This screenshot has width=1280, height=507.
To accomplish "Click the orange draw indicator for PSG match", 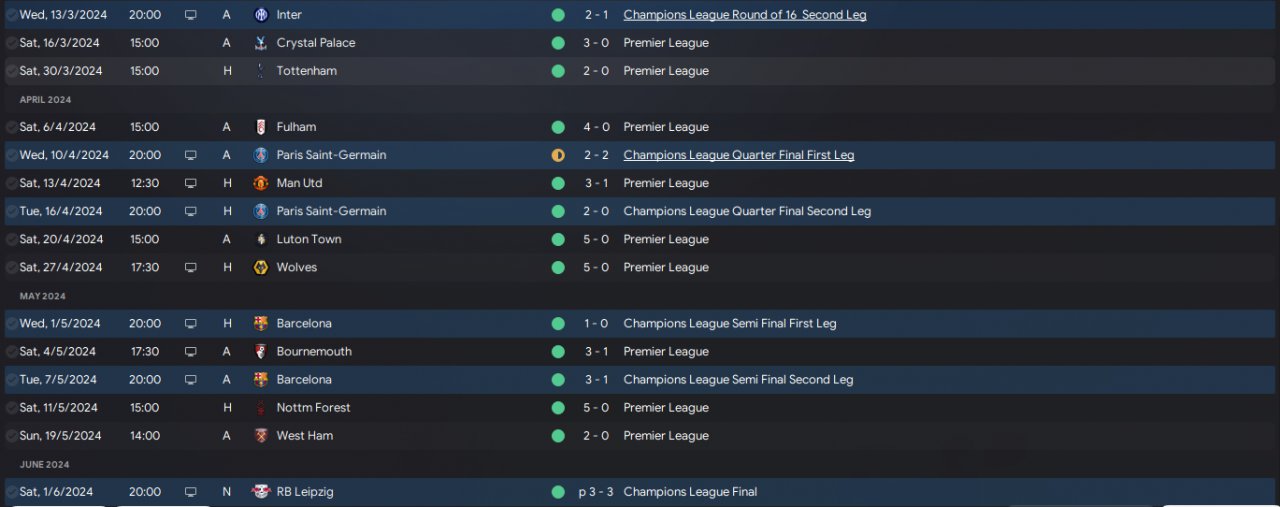I will 558,155.
